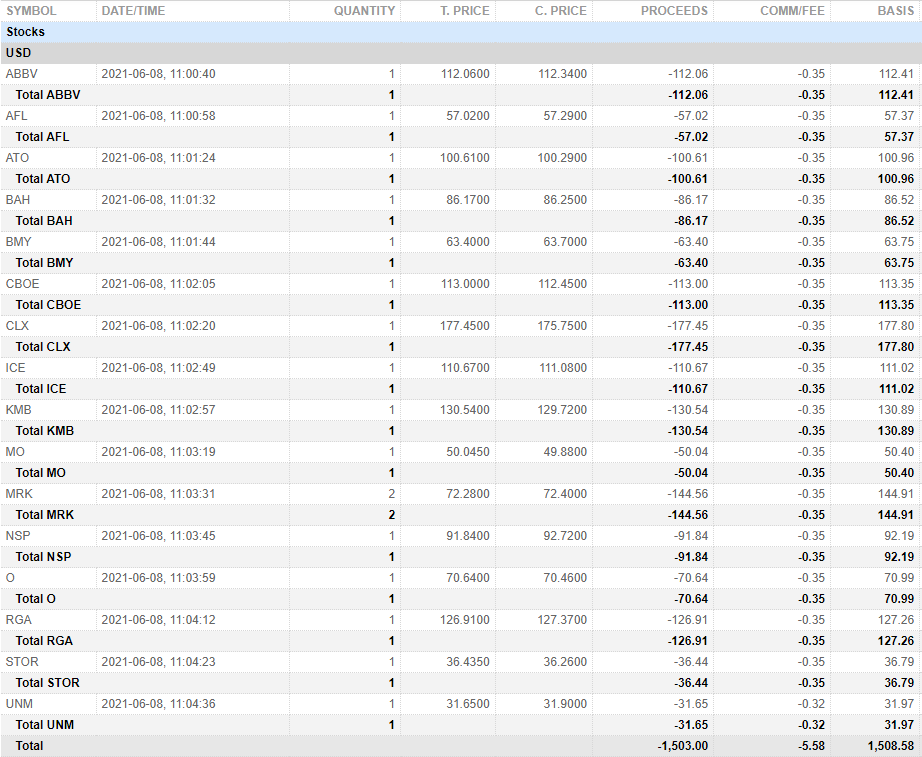Click the ATO symbol cell
The height and width of the screenshot is (757, 922).
(17, 158)
